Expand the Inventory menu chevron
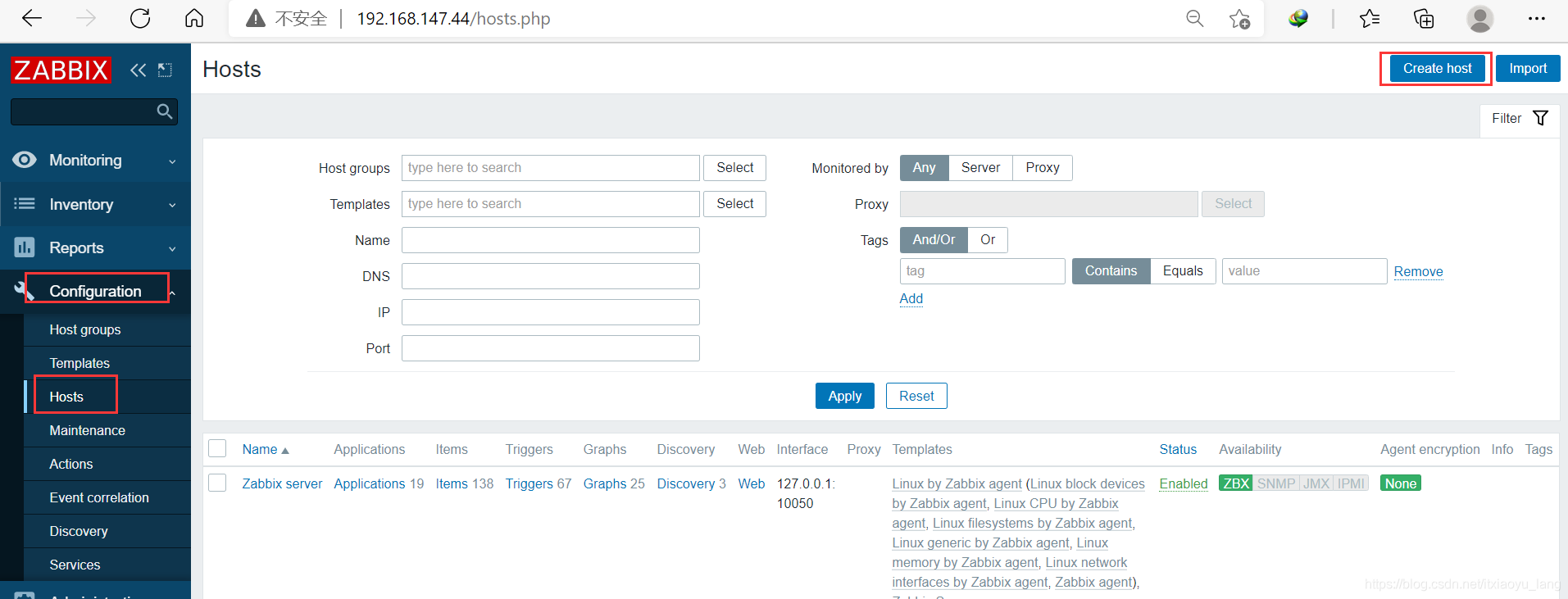This screenshot has width=1568, height=599. click(172, 205)
